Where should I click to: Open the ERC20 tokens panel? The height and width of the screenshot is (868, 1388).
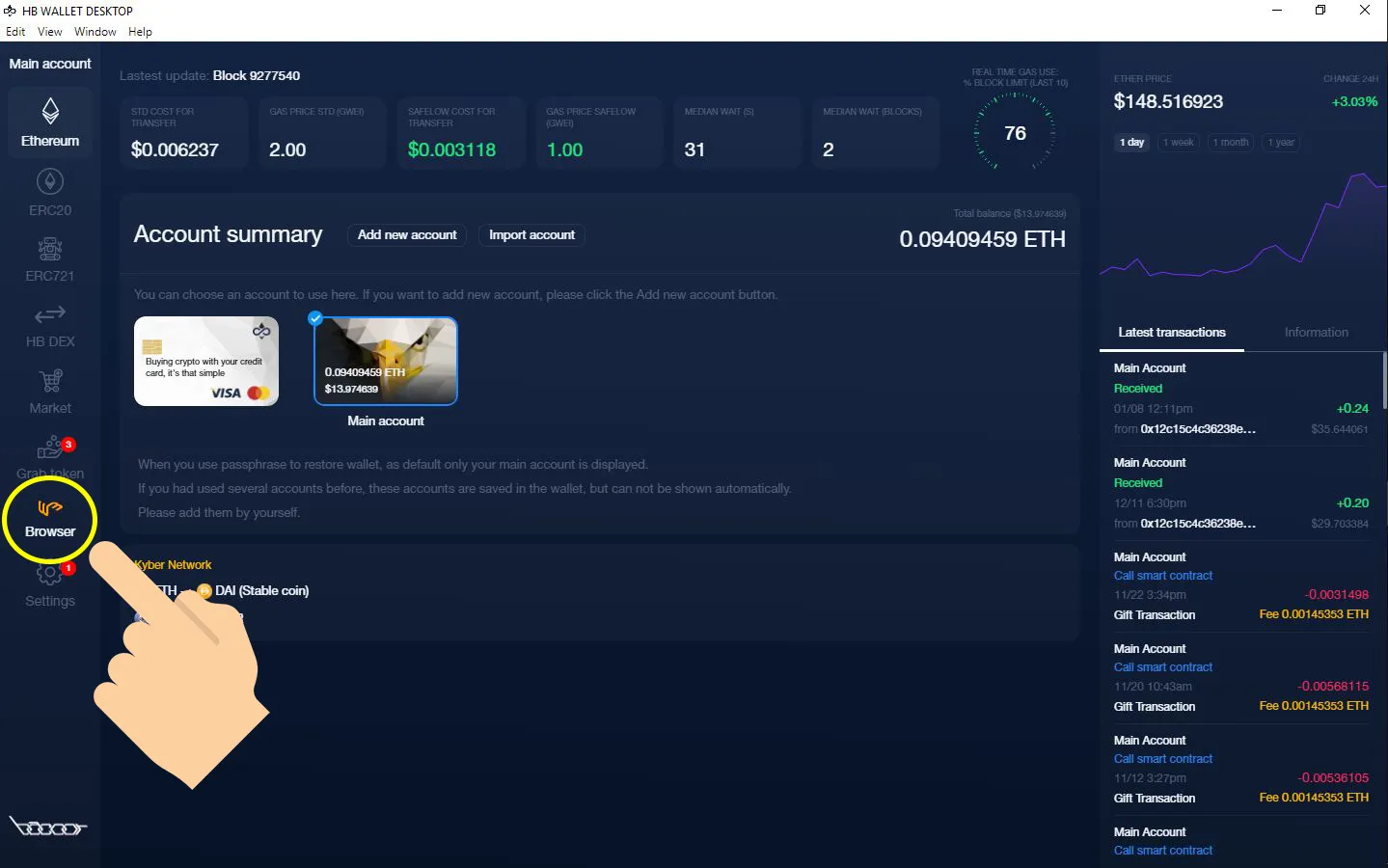[x=49, y=189]
